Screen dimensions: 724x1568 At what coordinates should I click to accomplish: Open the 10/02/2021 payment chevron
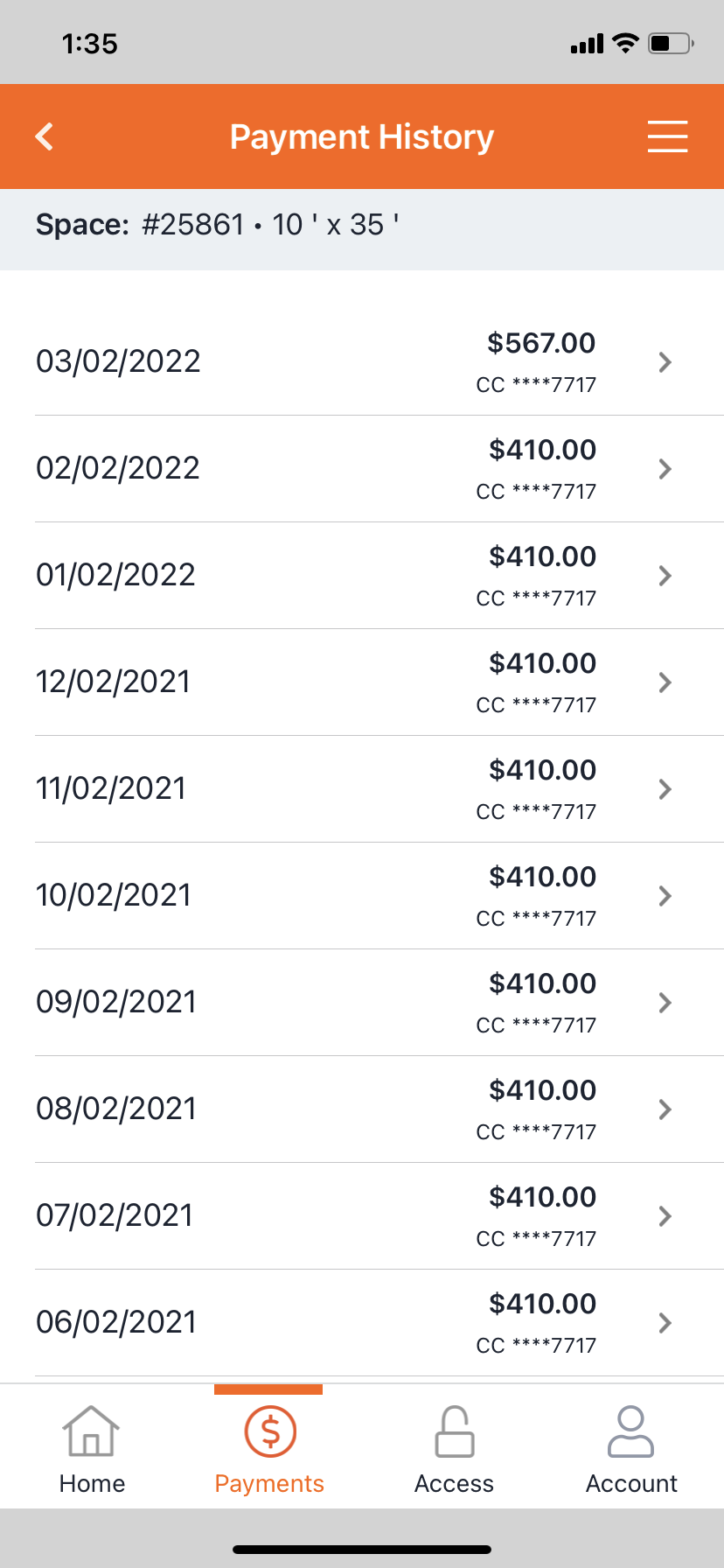pyautogui.click(x=665, y=896)
